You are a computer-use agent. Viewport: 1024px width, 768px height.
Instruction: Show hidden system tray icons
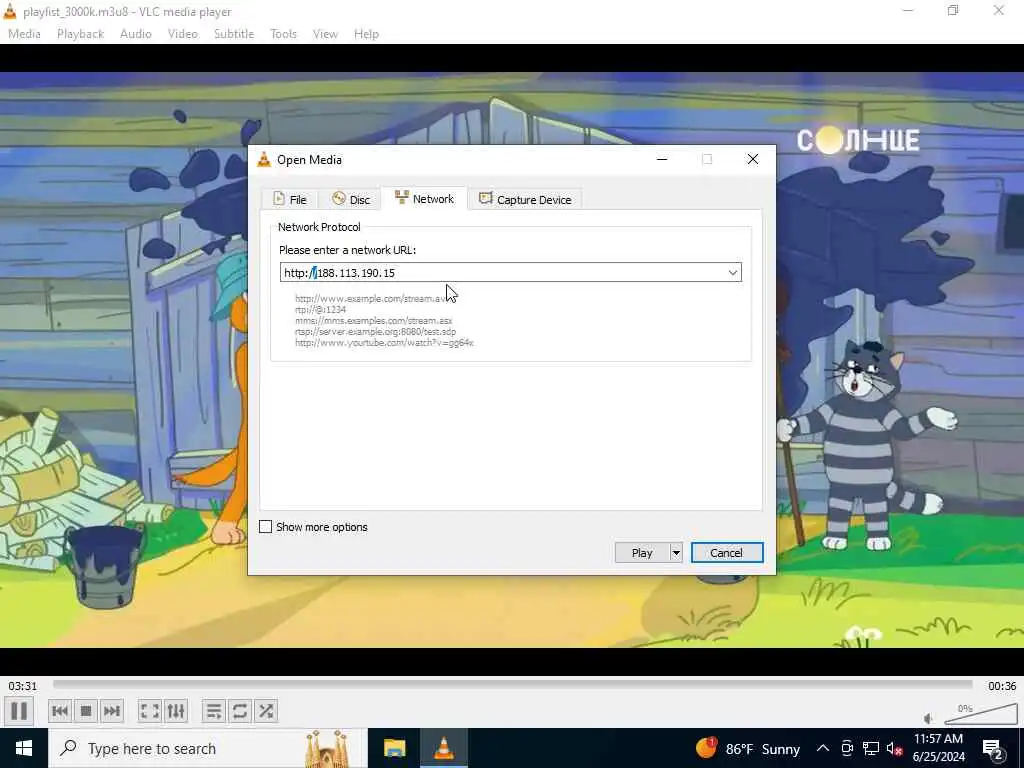823,748
